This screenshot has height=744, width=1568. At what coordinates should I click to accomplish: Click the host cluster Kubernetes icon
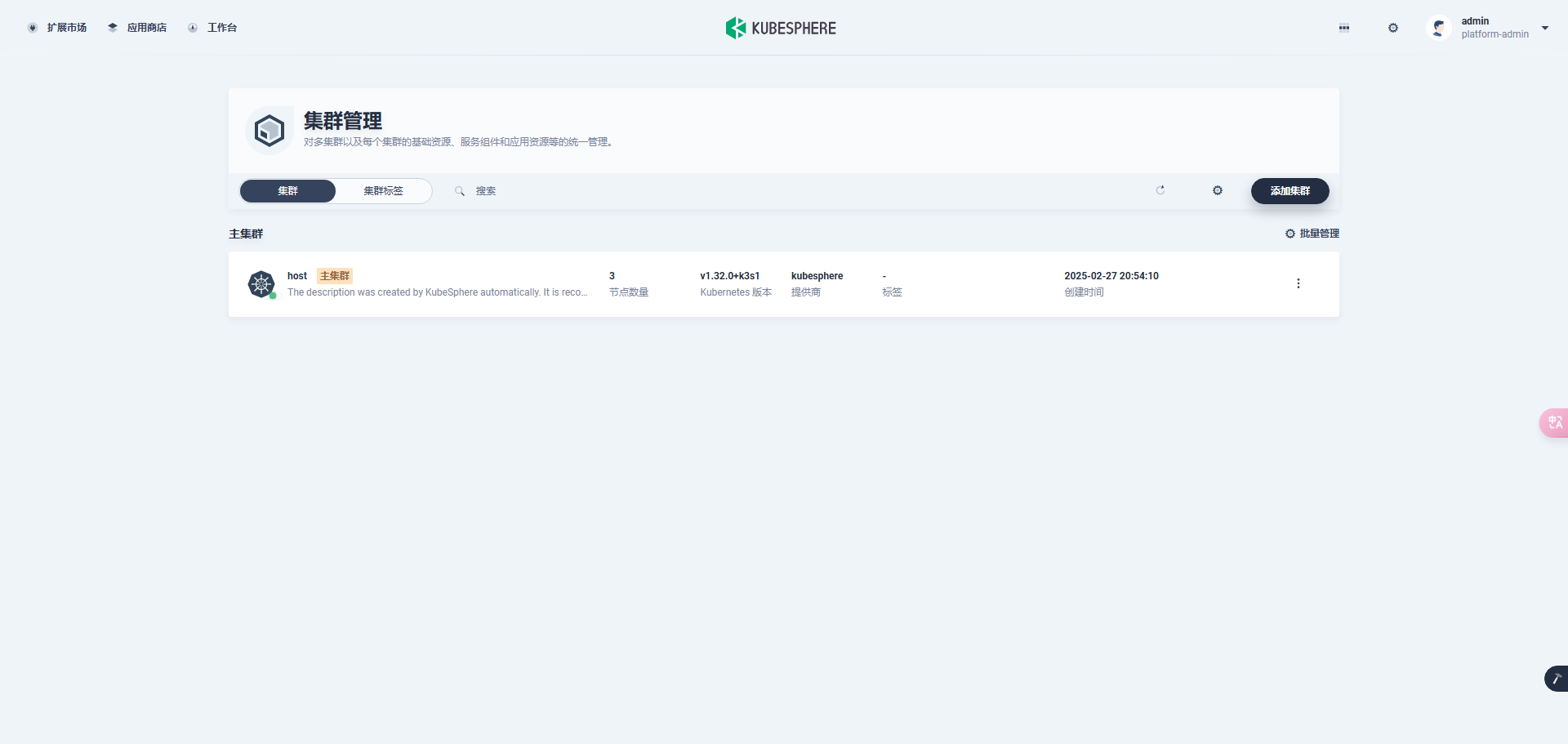coord(261,284)
